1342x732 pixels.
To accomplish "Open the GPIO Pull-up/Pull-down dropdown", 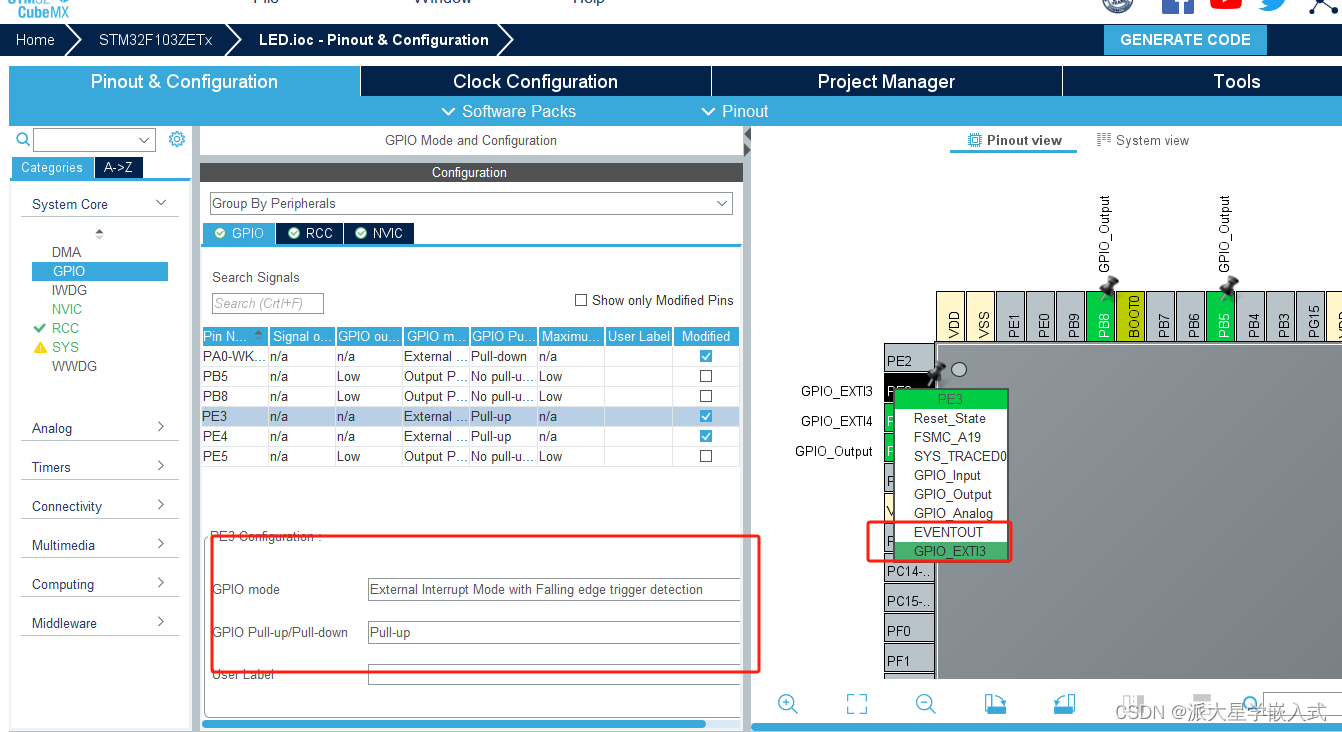I will 554,632.
